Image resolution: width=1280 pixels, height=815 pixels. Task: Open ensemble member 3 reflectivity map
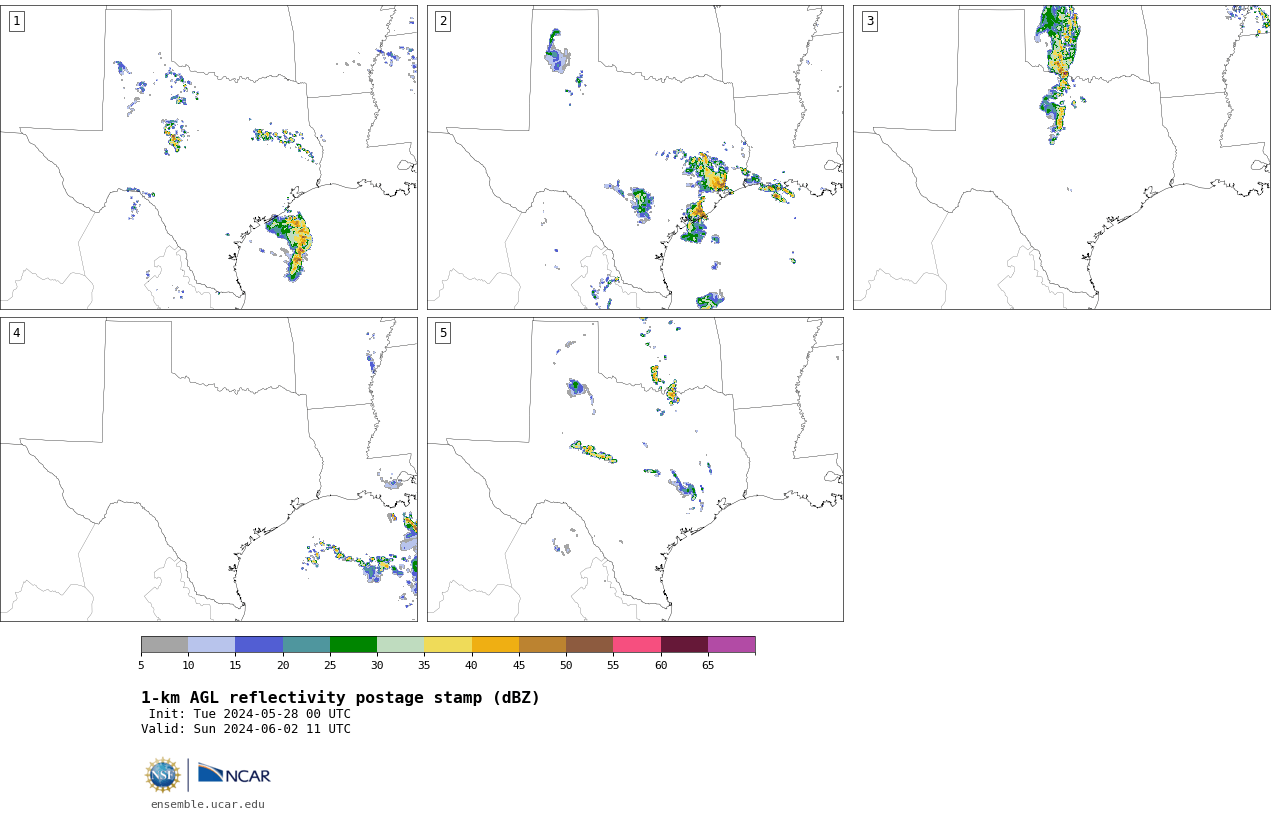click(1062, 157)
